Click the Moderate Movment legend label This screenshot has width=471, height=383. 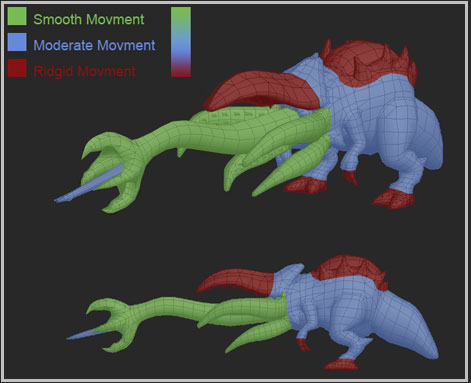point(94,45)
